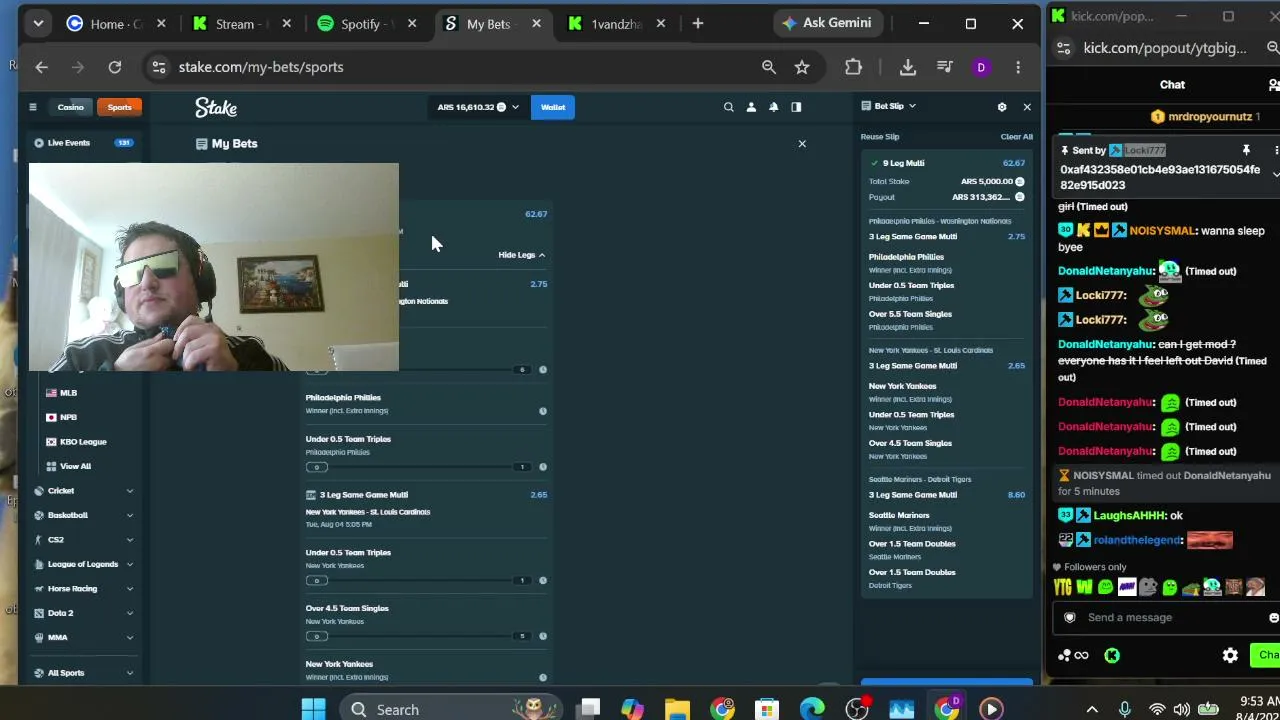Click Reuse Slip in Bet Slip
The width and height of the screenshot is (1280, 720).
880,137
